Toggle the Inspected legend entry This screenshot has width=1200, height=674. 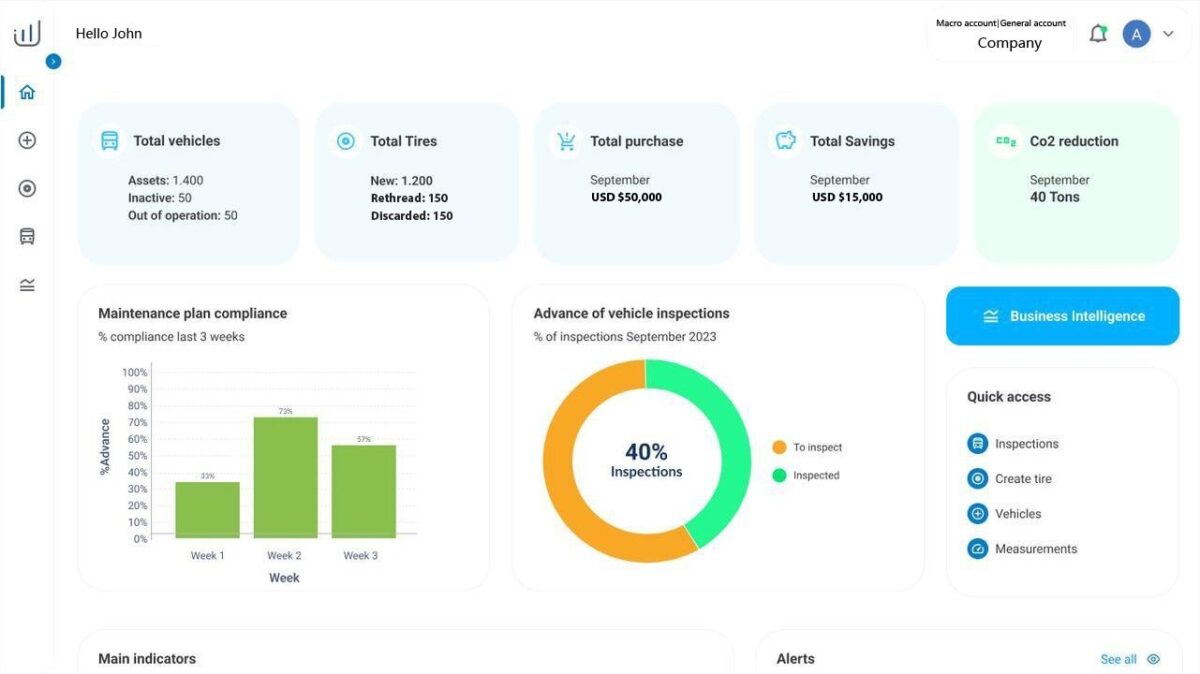806,475
